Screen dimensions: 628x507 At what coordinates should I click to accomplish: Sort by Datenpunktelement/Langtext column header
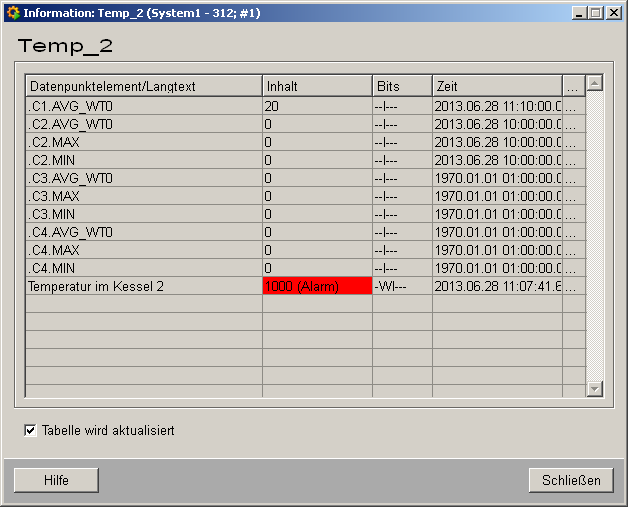[x=144, y=86]
